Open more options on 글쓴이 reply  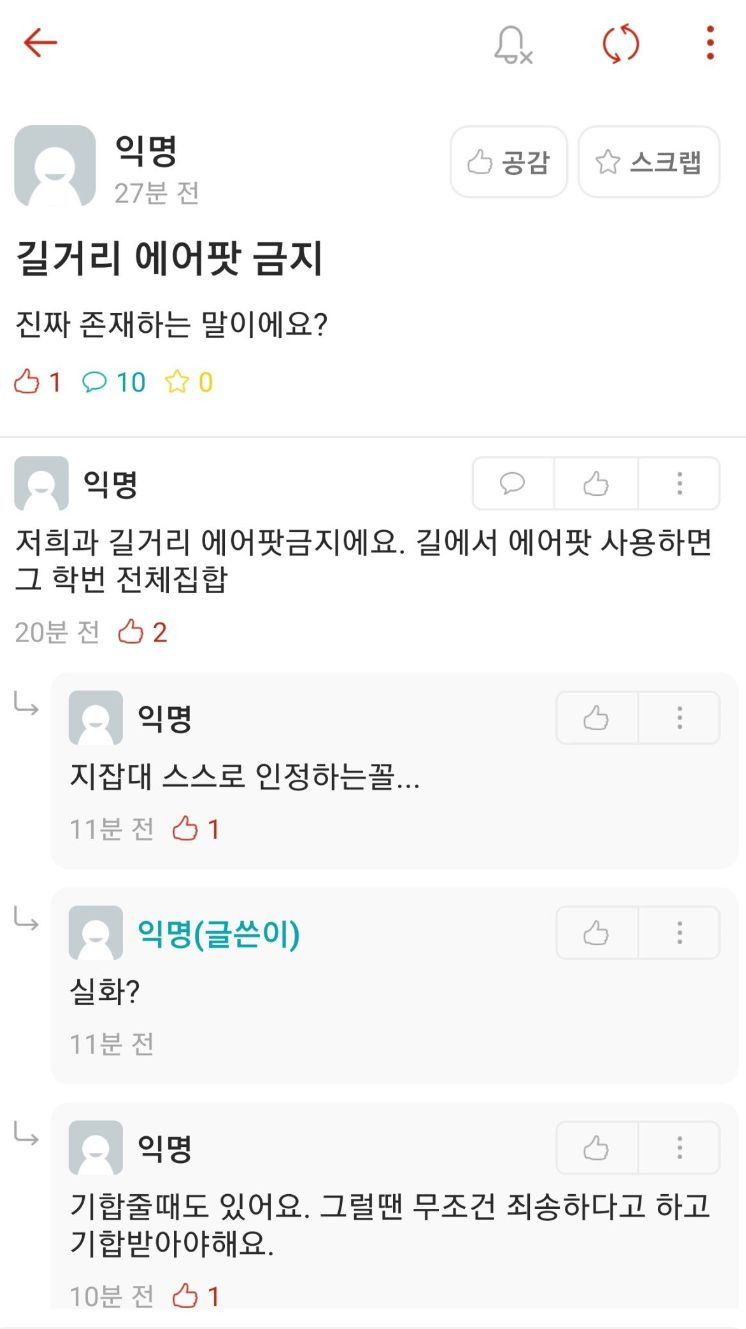tap(679, 933)
